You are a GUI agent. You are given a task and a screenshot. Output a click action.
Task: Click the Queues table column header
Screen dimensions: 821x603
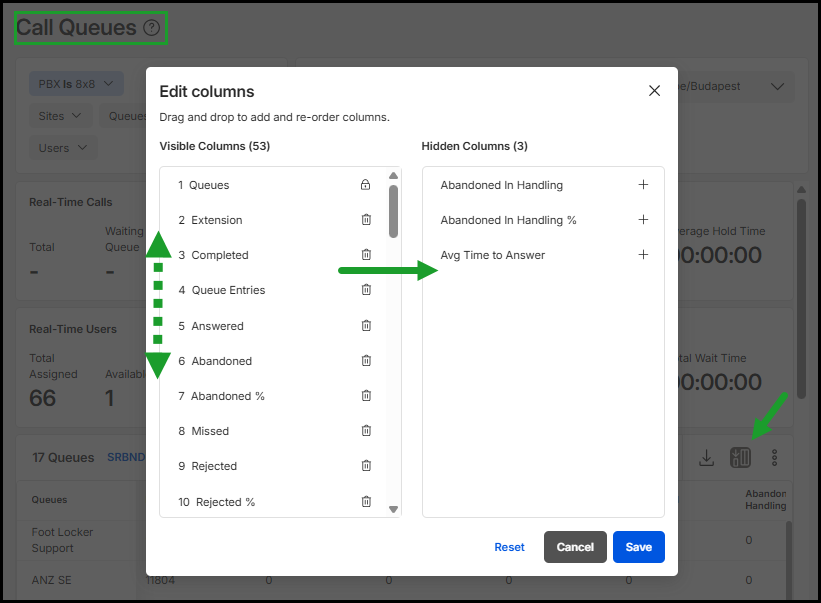(49, 499)
